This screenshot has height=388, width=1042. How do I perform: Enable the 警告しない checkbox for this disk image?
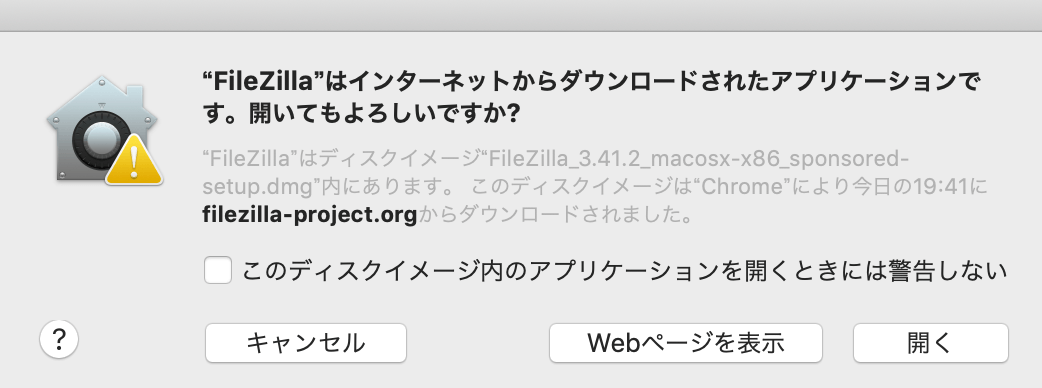click(218, 270)
